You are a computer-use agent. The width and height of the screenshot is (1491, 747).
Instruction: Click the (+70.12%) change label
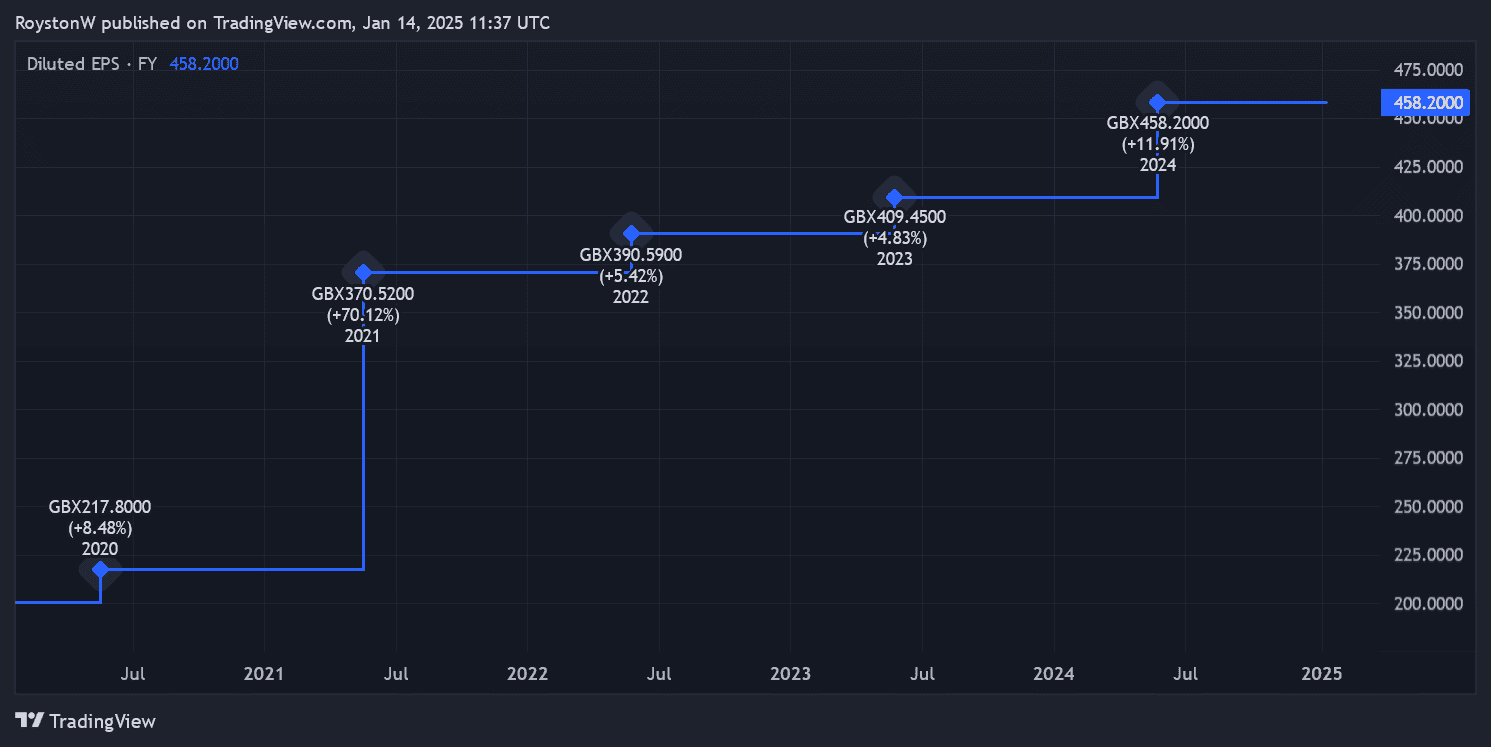pos(363,315)
